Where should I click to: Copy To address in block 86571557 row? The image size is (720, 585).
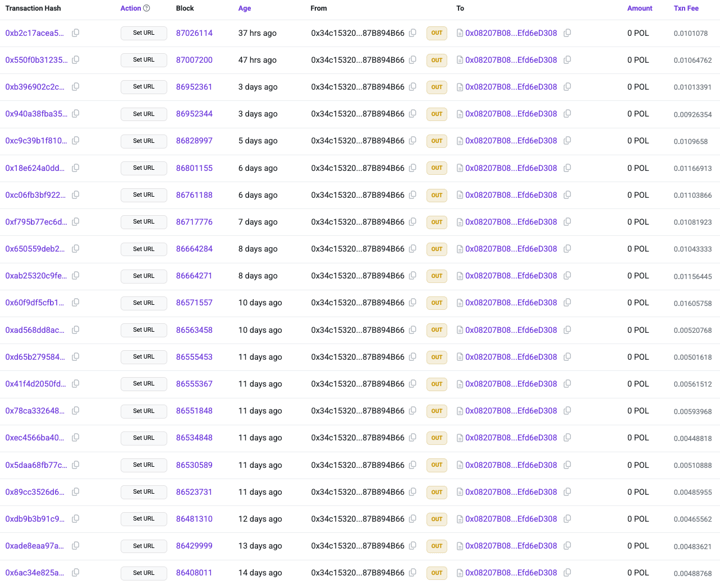tap(567, 303)
